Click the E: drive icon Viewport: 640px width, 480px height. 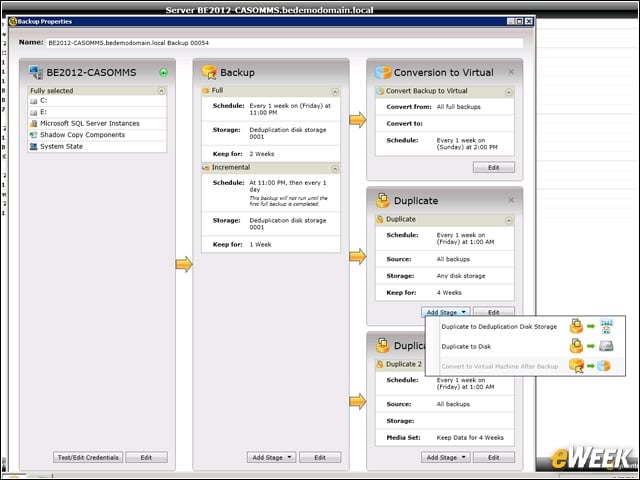(x=33, y=112)
